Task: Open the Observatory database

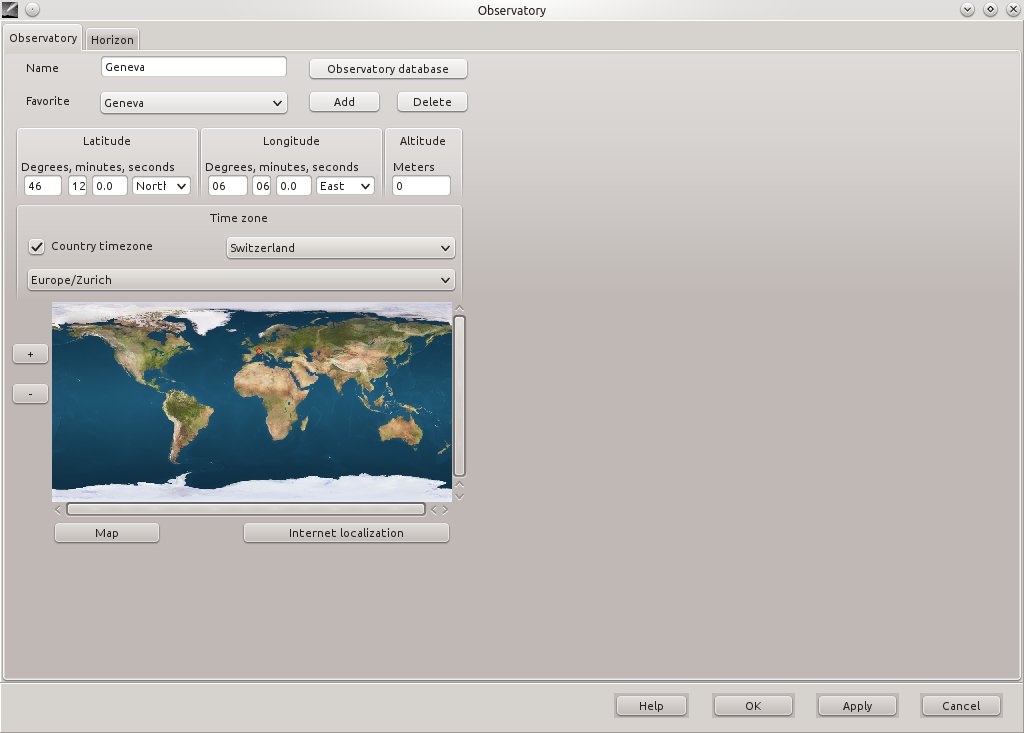Action: tap(388, 69)
